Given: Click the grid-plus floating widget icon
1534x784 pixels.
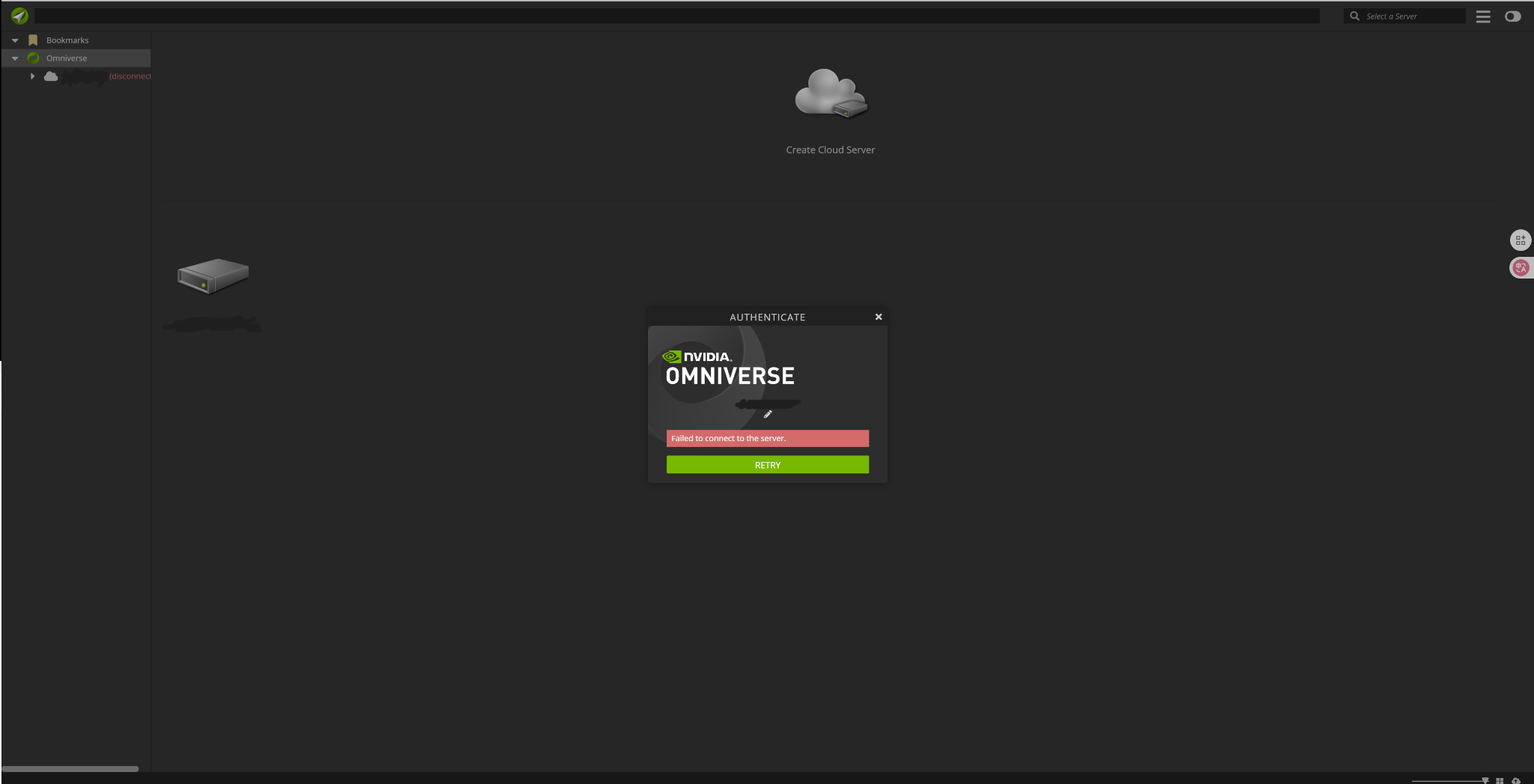Looking at the screenshot, I should [1521, 240].
